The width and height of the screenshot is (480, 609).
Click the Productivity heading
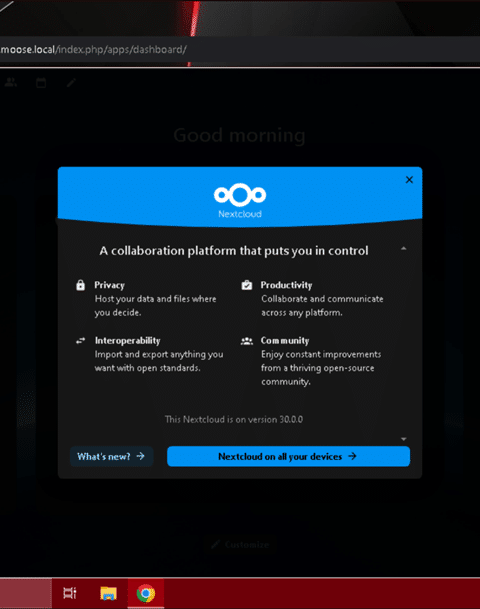tap(286, 285)
